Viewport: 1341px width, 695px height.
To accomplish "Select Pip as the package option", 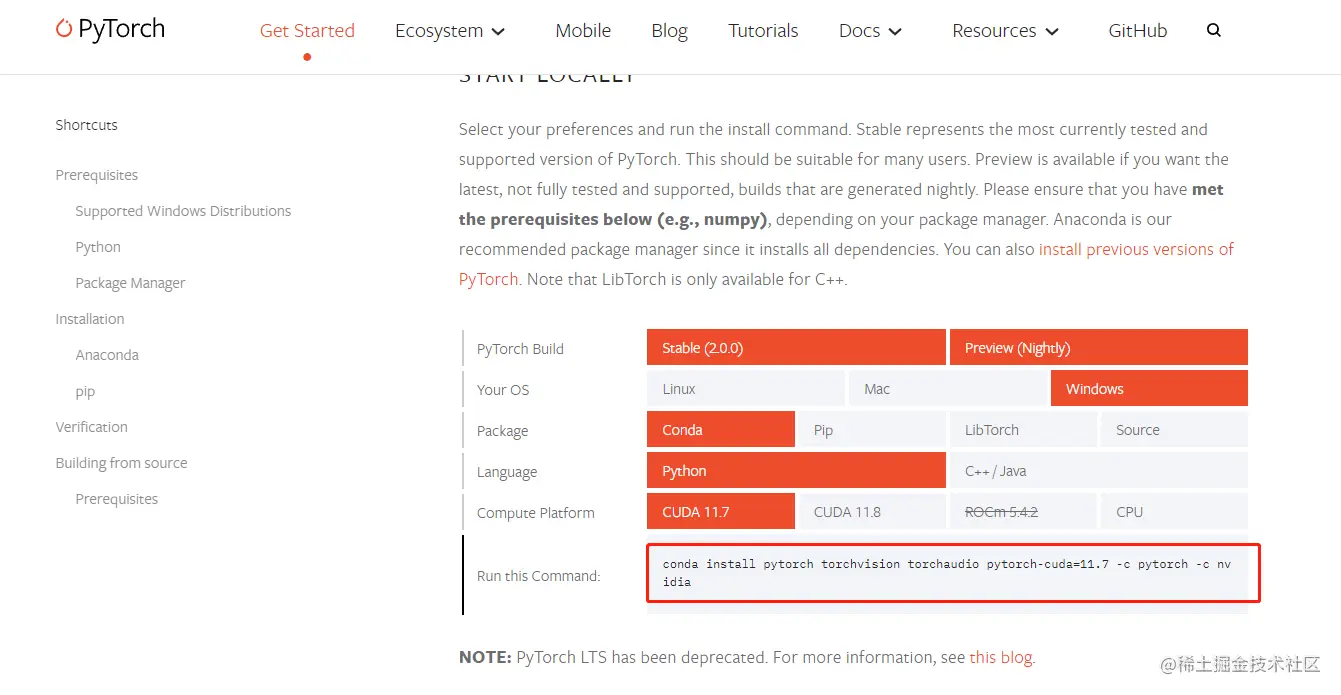I will point(872,430).
